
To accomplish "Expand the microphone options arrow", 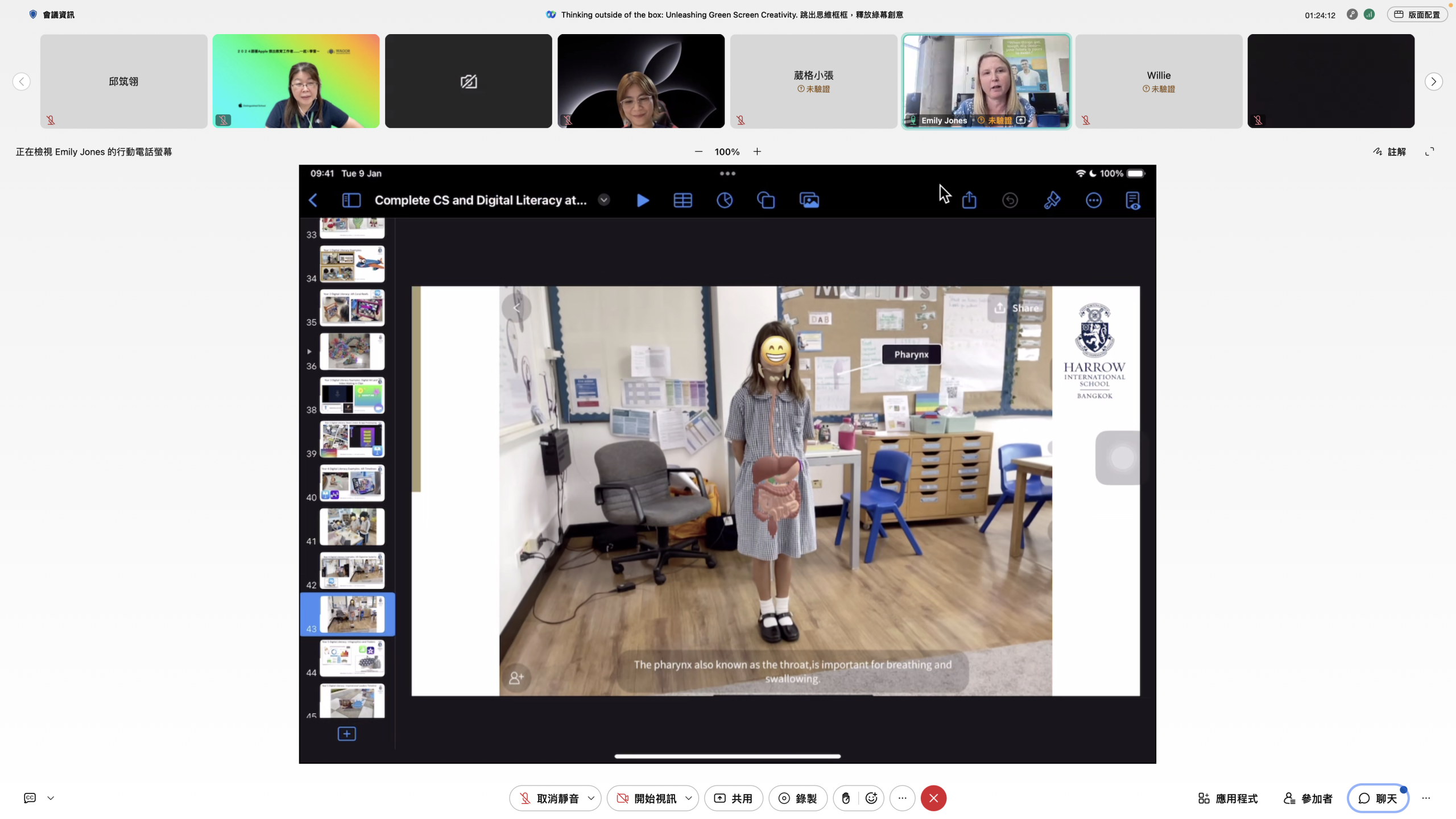I will pos(591,798).
